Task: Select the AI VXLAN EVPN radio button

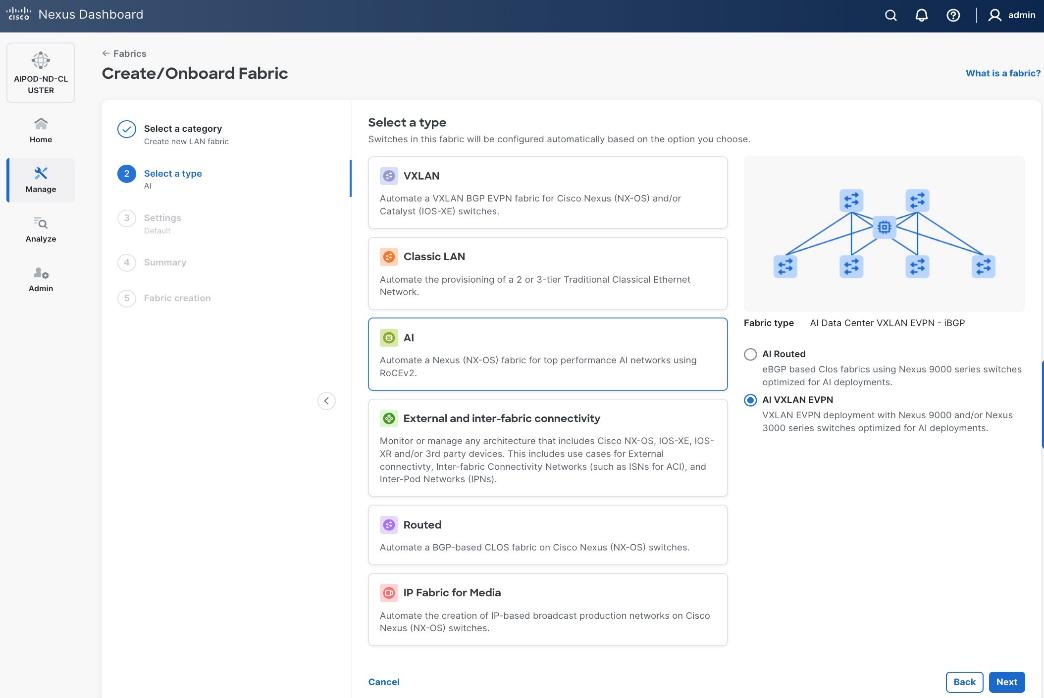Action: coord(750,400)
